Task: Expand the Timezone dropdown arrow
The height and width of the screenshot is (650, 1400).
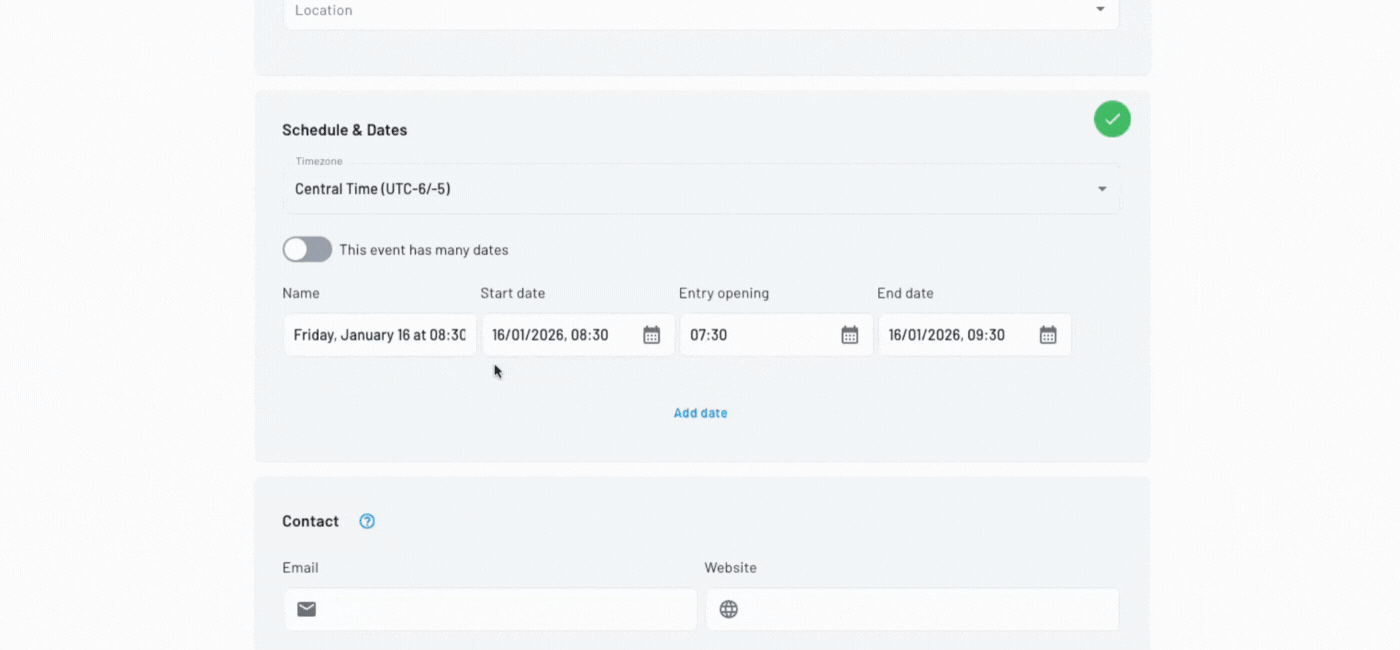Action: [x=1101, y=189]
